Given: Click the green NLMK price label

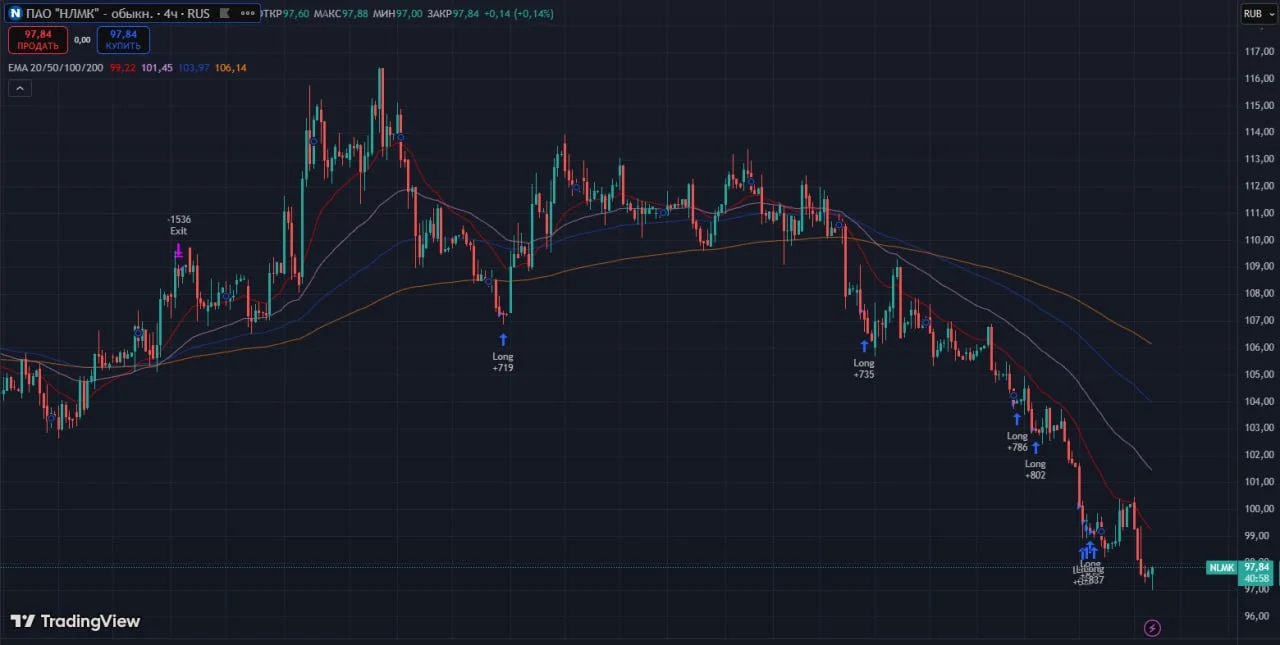Looking at the screenshot, I should 1222,567.
